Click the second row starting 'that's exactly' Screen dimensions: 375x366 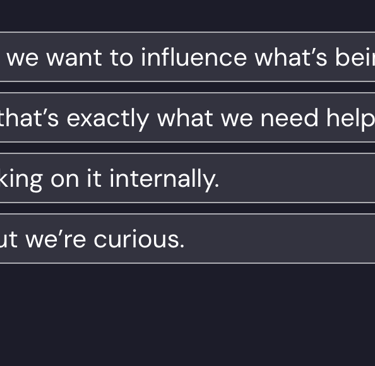[x=187, y=118]
